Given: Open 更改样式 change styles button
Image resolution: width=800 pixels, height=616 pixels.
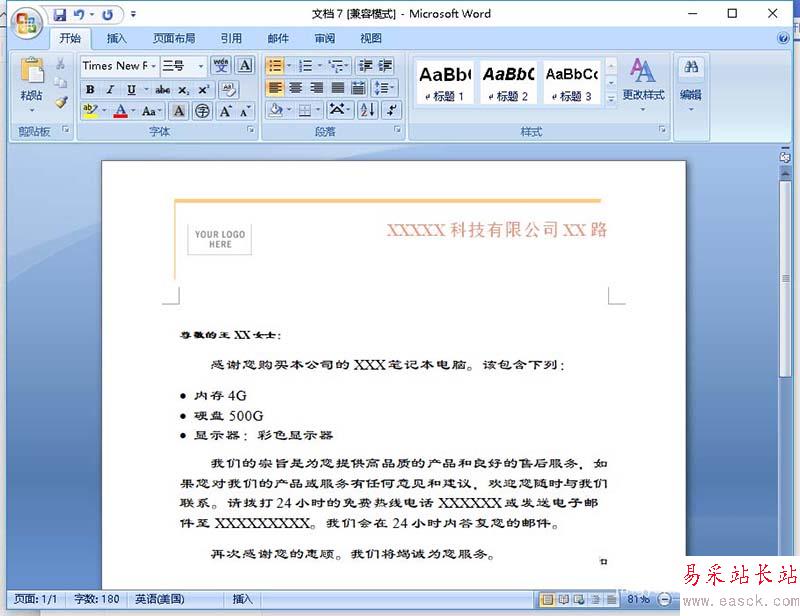Looking at the screenshot, I should click(x=643, y=84).
